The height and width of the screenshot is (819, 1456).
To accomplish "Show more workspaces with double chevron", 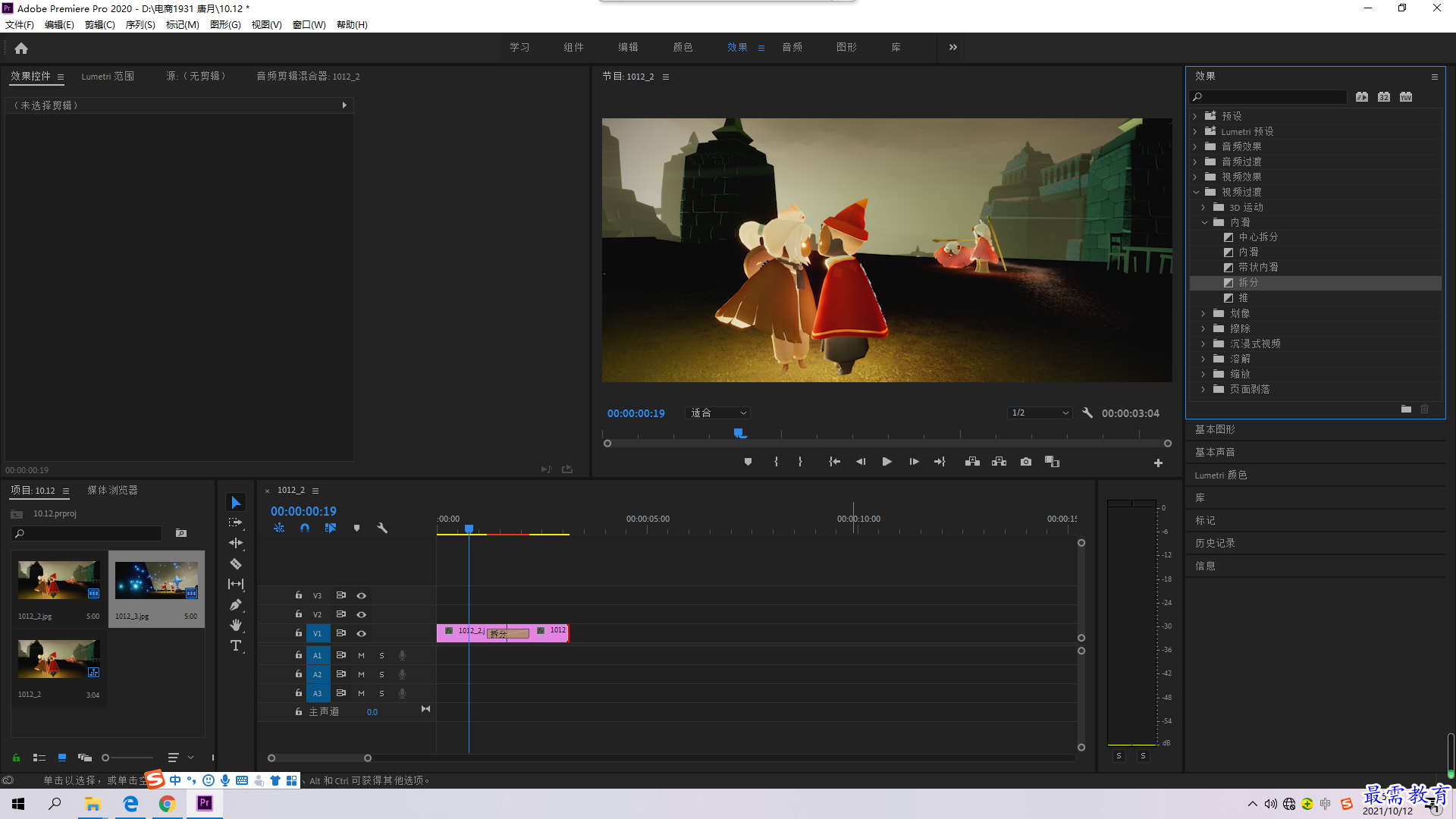I will coord(953,47).
